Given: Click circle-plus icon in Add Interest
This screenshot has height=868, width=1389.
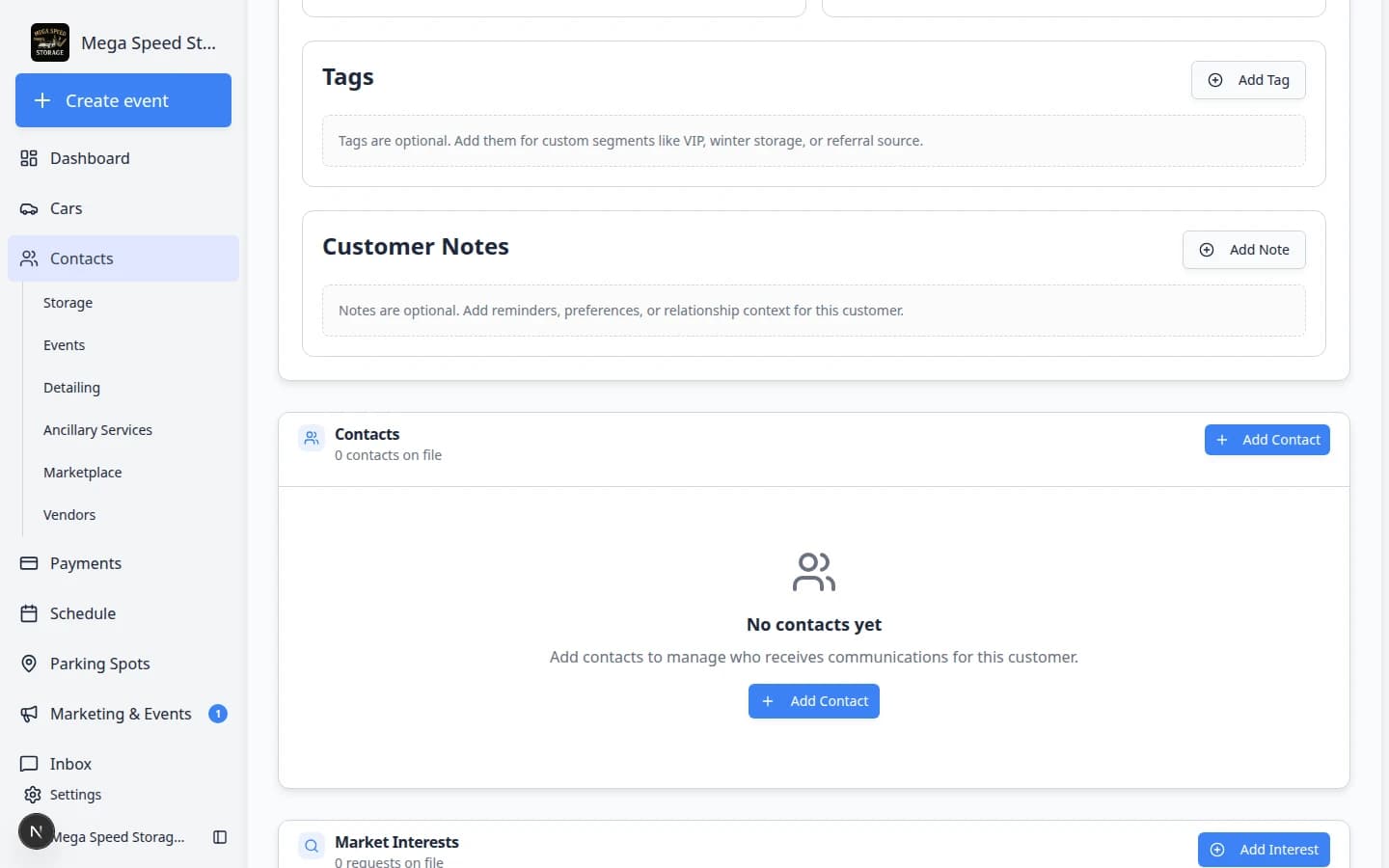Looking at the screenshot, I should (1217, 850).
